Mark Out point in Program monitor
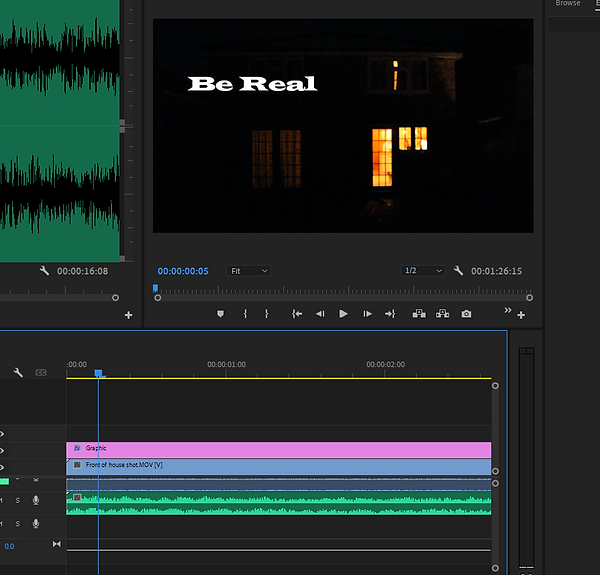Screen dimensions: 600x575 click(267, 314)
